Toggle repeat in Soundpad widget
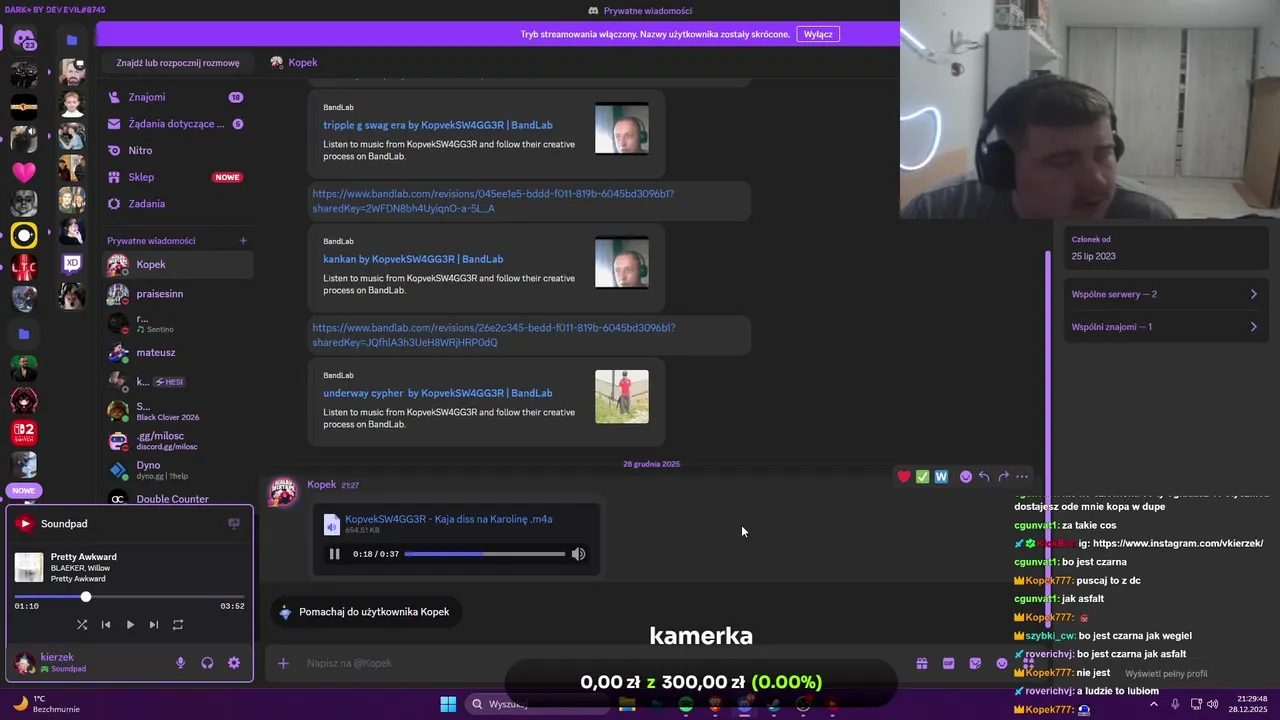The width and height of the screenshot is (1280, 720). (x=178, y=624)
